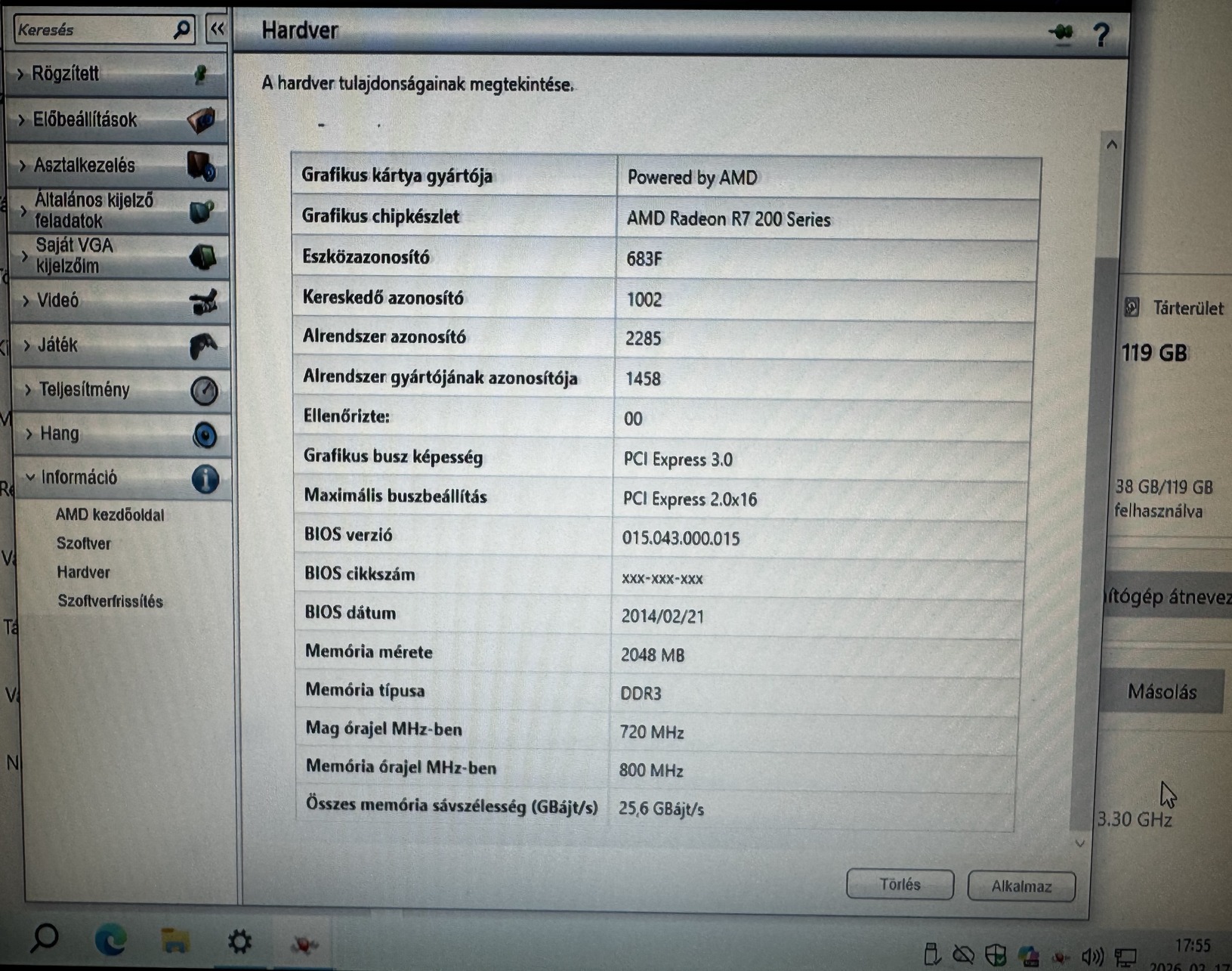Image resolution: width=1232 pixels, height=971 pixels.
Task: Click the '1002' vendor ID value
Action: coord(644,300)
